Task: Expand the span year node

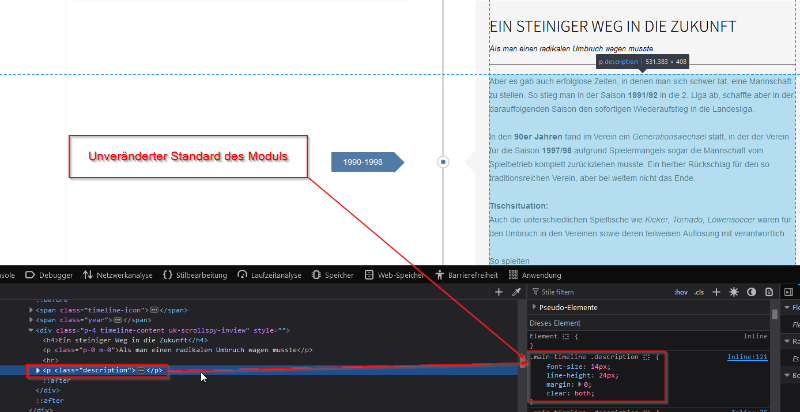Action: 31,320
